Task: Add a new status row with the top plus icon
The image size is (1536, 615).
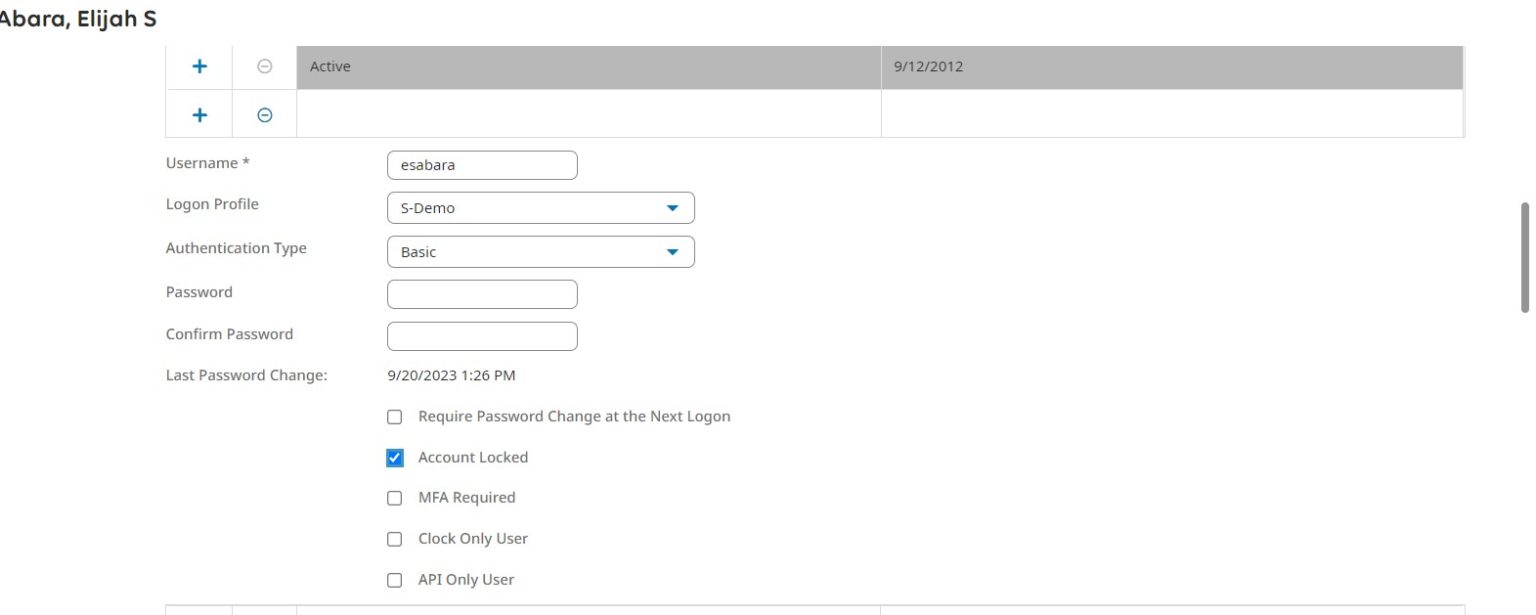Action: point(199,66)
